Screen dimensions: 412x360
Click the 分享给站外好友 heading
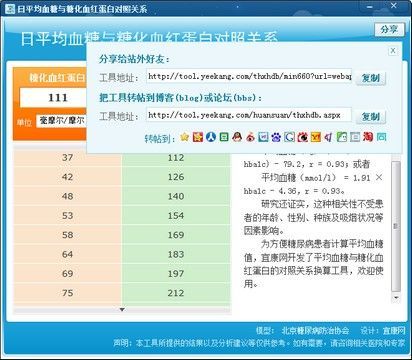pyautogui.click(x=134, y=59)
